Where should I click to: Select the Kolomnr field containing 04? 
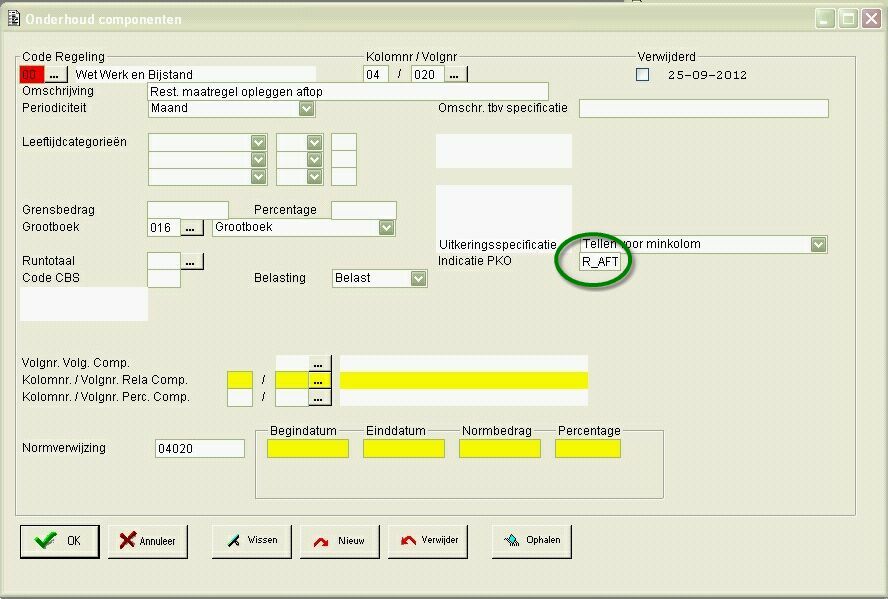[375, 75]
